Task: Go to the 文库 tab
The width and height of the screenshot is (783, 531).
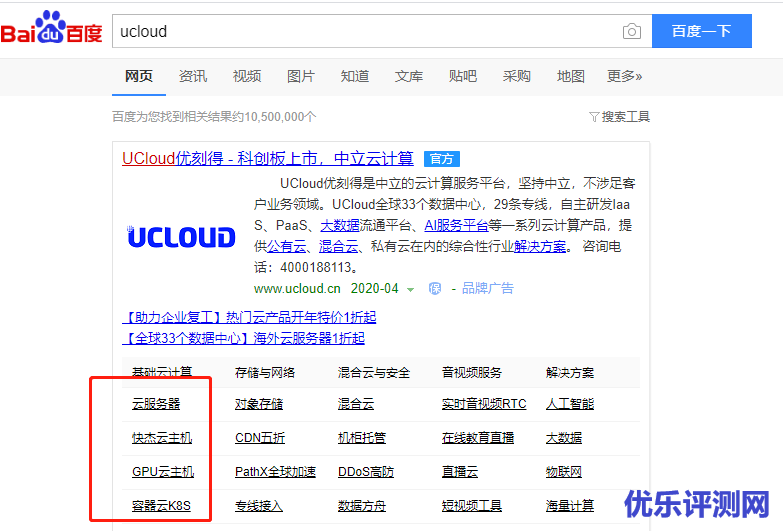Action: coord(408,76)
